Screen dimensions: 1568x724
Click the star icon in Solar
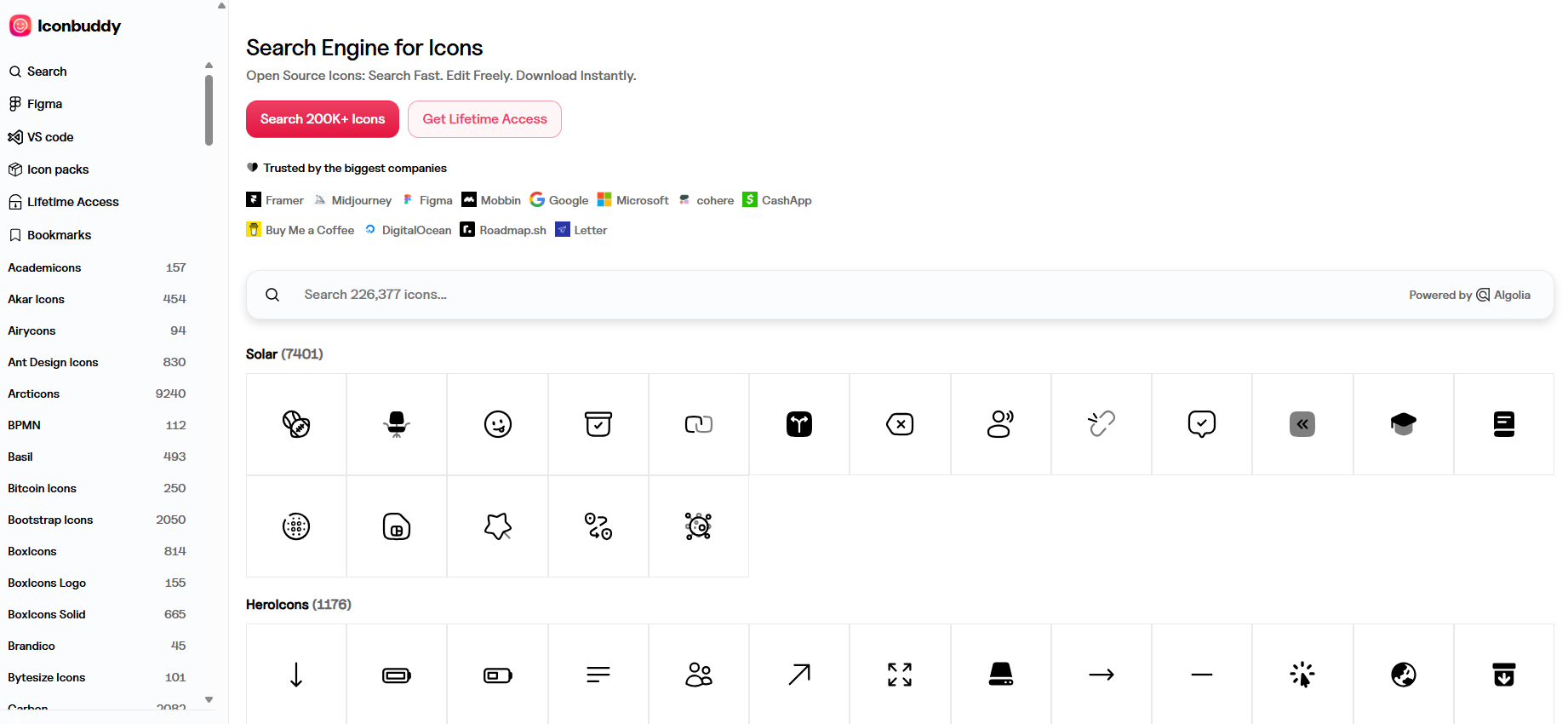tap(498, 526)
